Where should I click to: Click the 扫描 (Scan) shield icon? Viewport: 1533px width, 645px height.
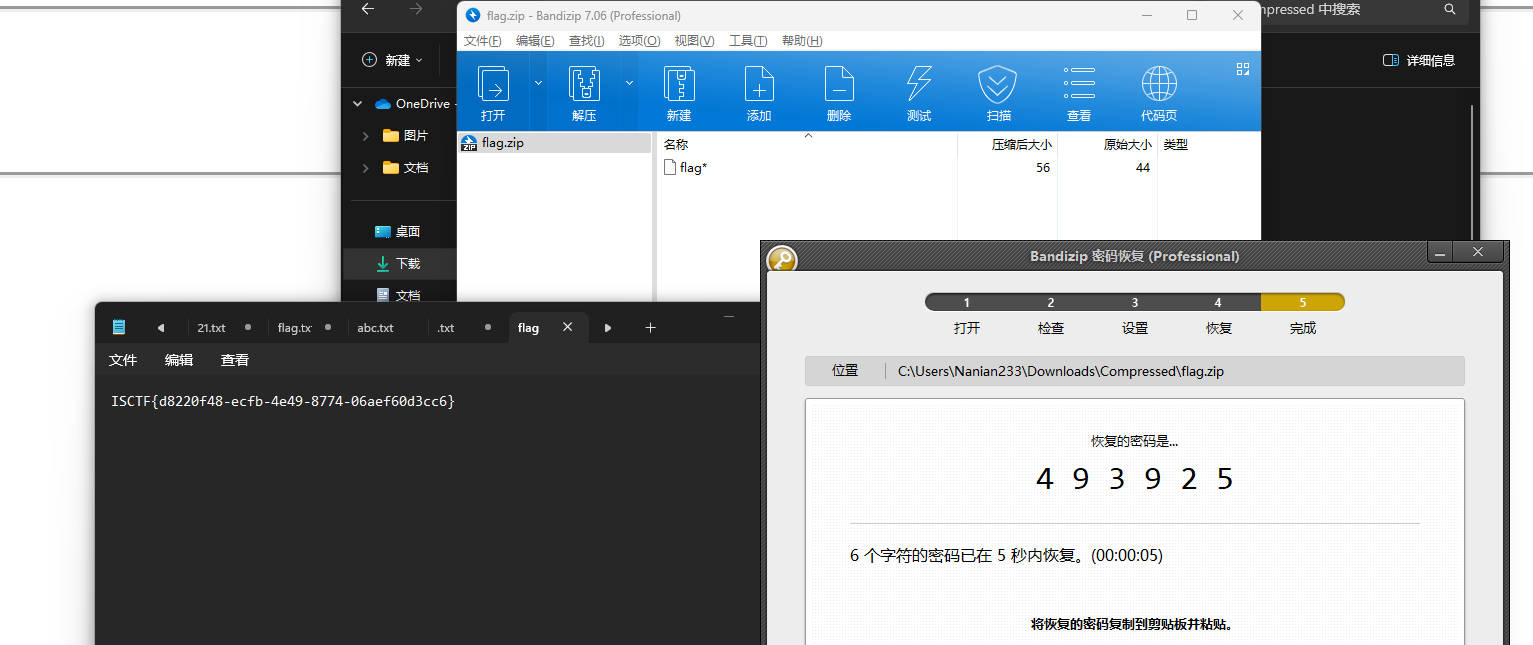pos(997,84)
